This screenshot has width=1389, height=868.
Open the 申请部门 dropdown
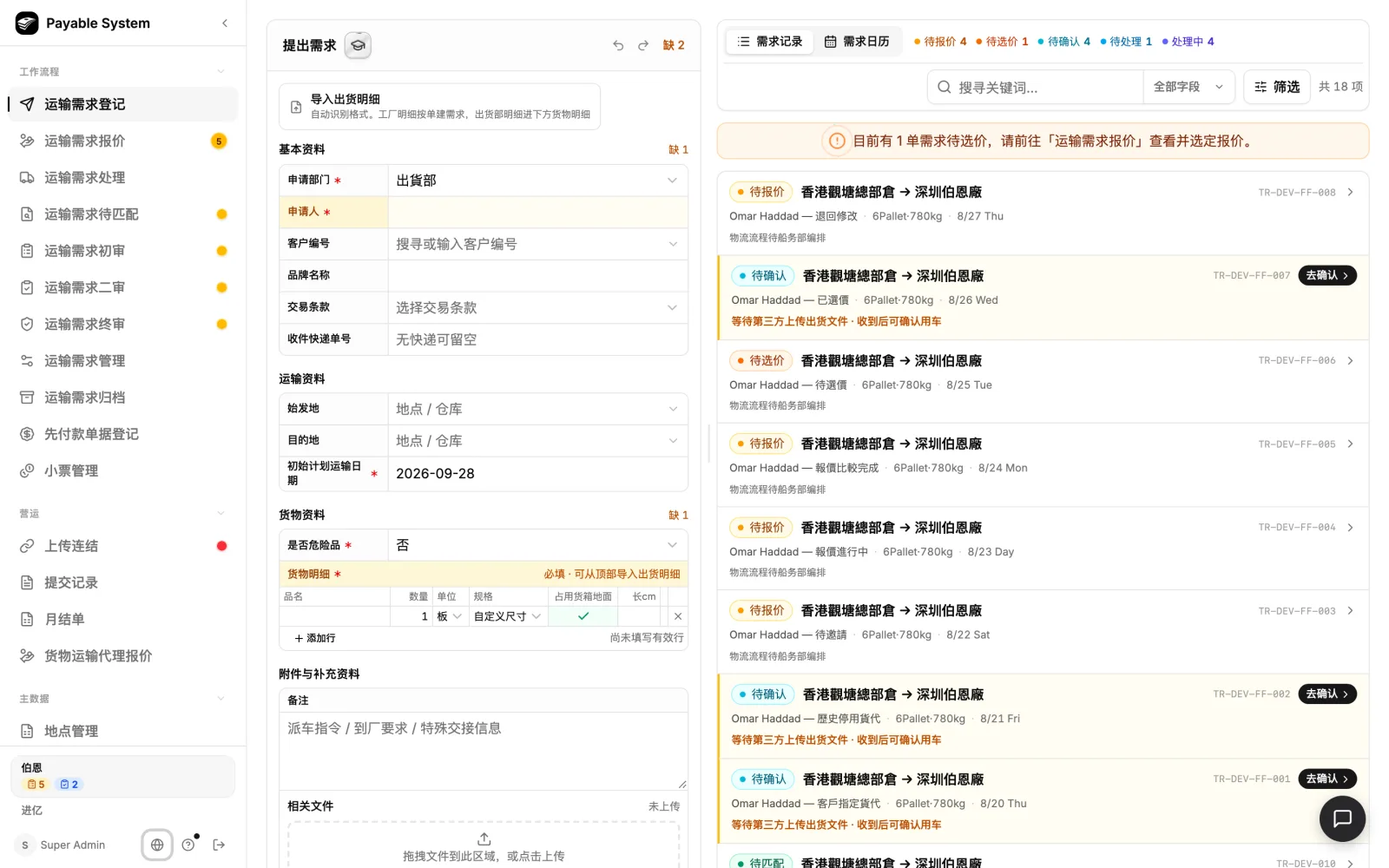pos(537,181)
